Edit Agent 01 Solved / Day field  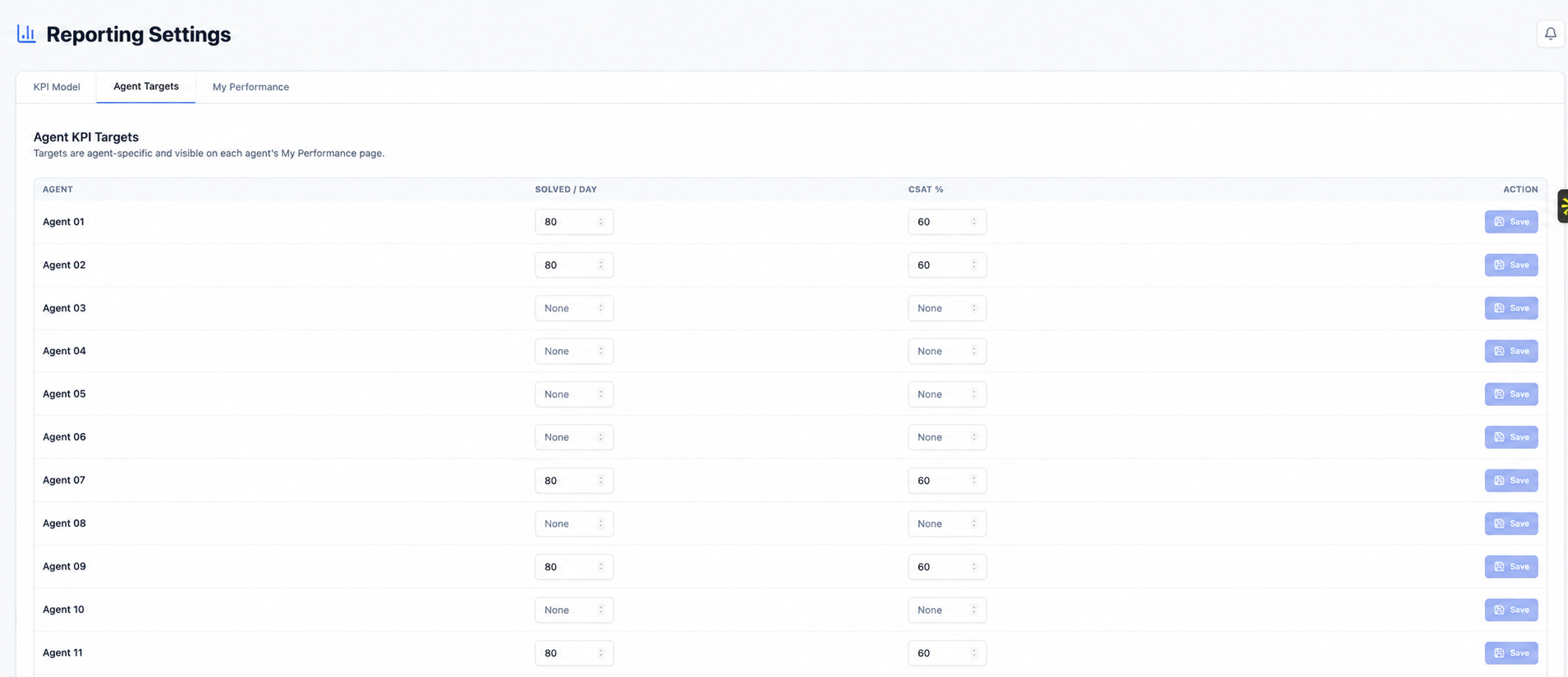click(x=574, y=222)
